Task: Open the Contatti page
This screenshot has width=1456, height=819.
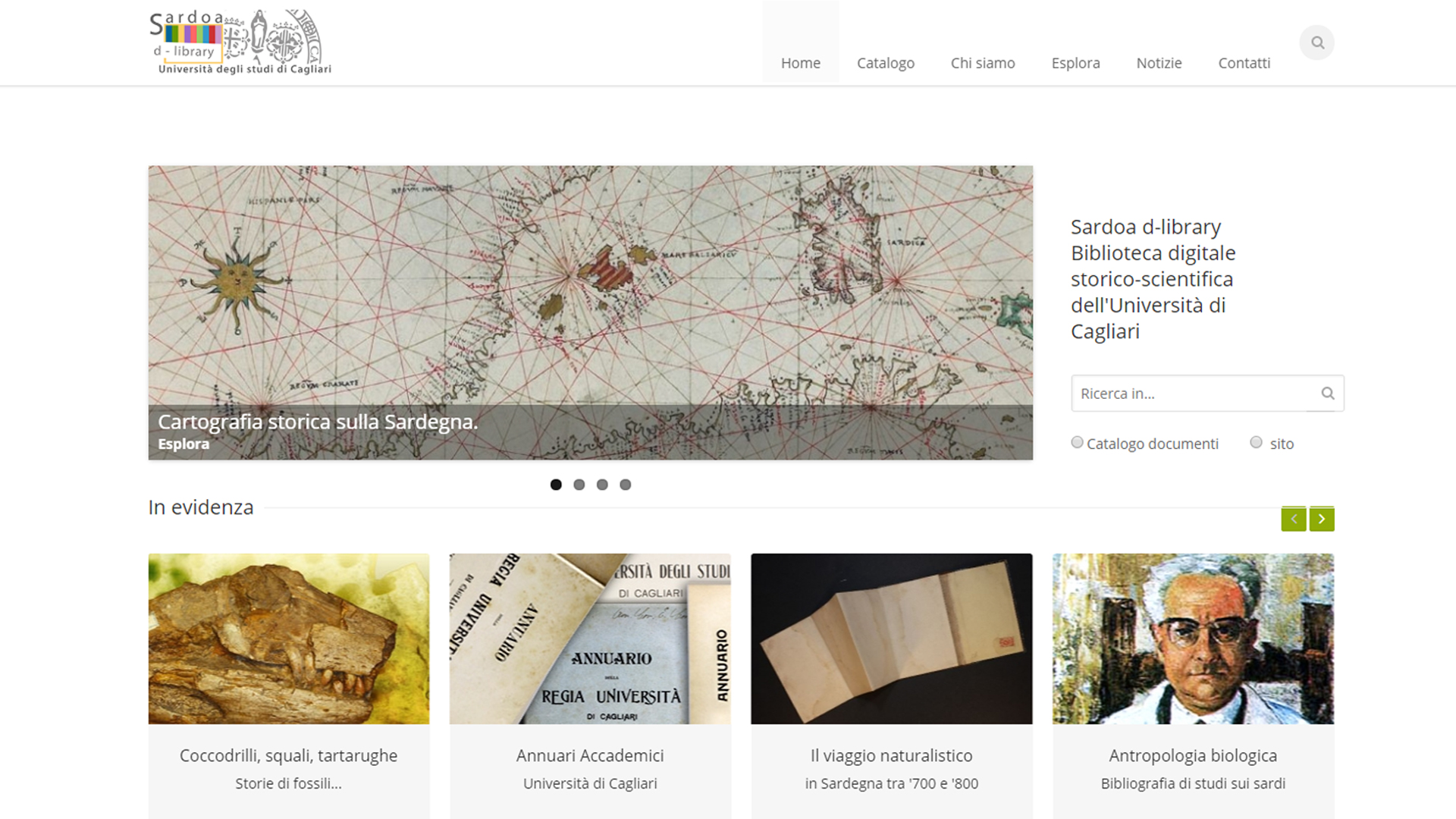Action: tap(1244, 63)
